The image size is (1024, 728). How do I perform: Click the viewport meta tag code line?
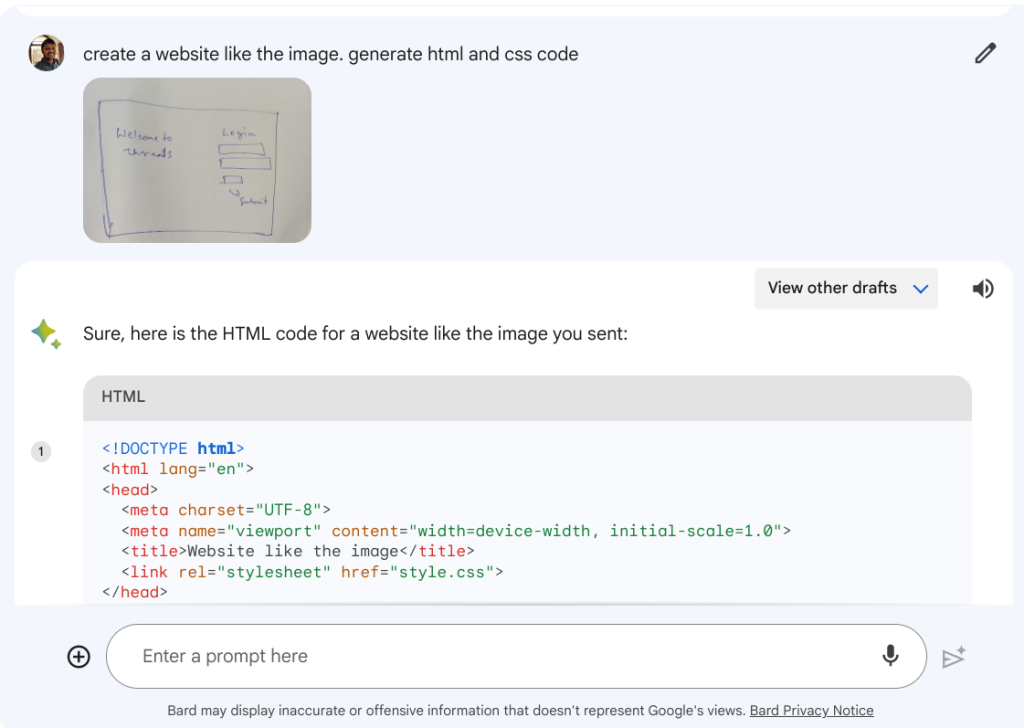(x=455, y=531)
